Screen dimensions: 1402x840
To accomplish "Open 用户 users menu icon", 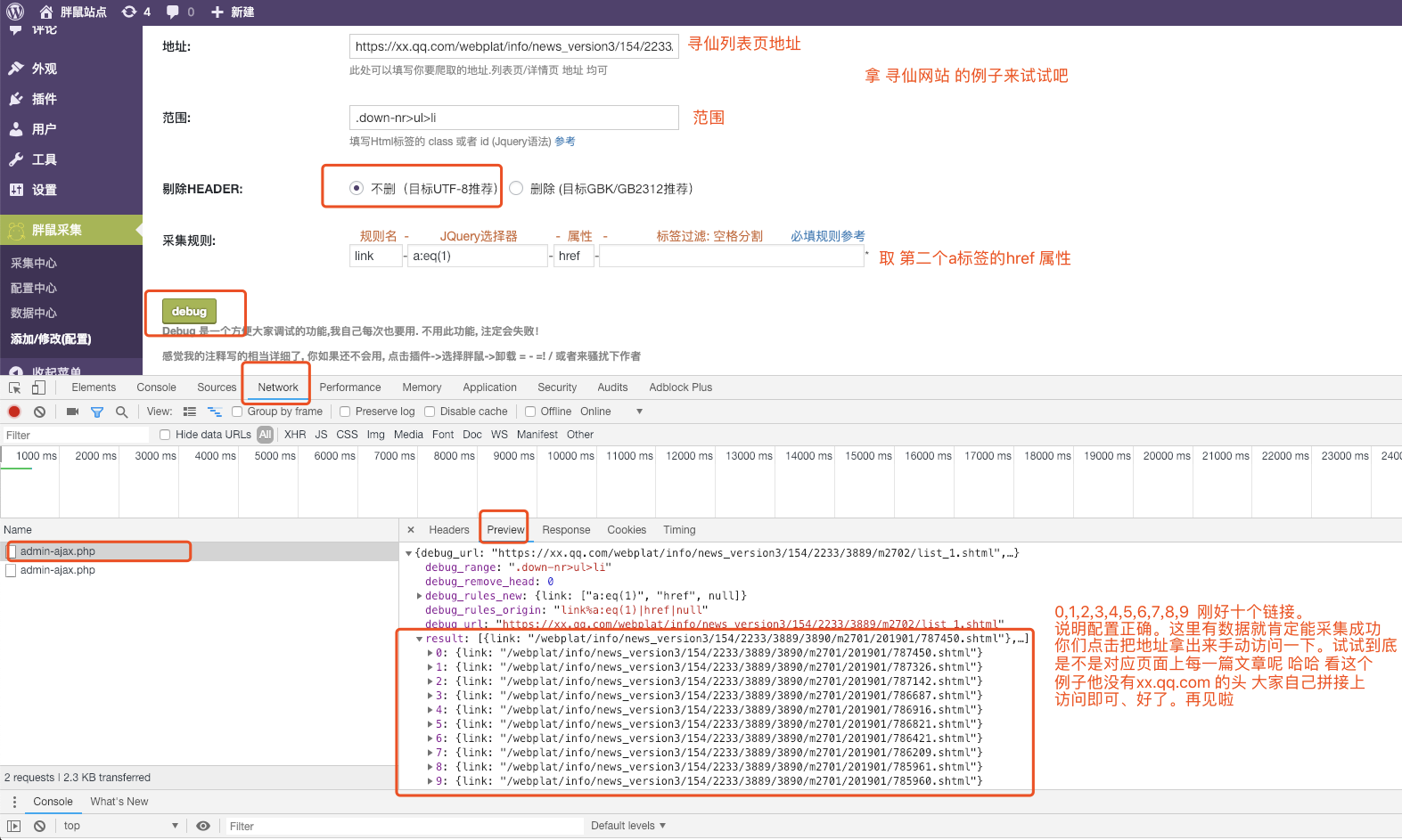I will click(x=16, y=129).
